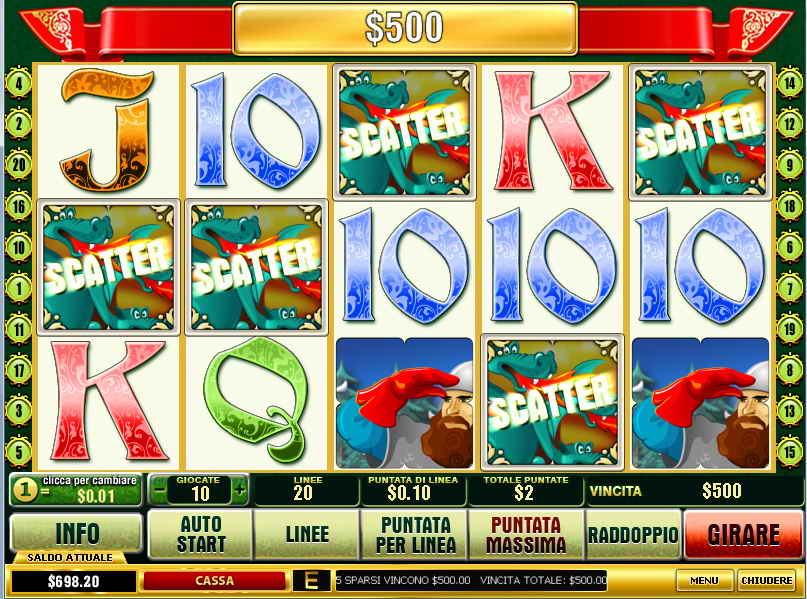Open the CASSA cashier
Image resolution: width=807 pixels, height=599 pixels.
pyautogui.click(x=214, y=581)
